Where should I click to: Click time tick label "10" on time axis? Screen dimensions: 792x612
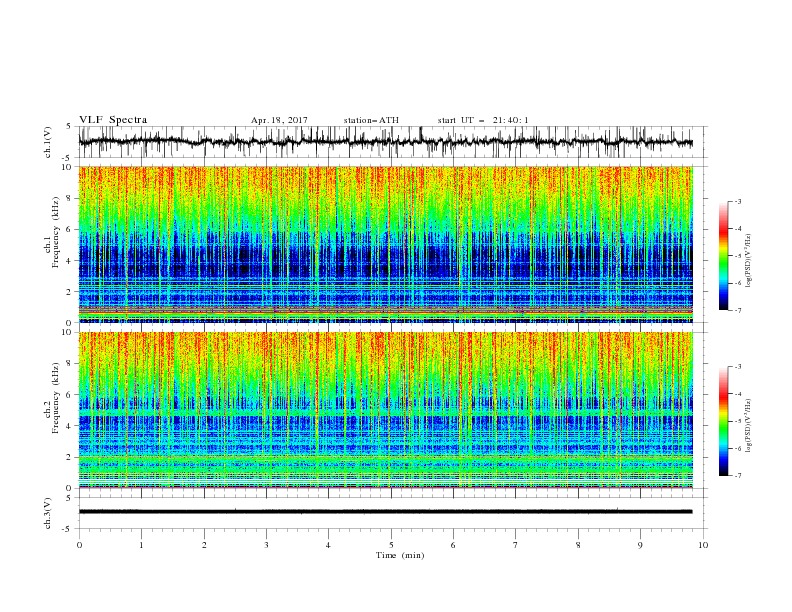pos(703,545)
